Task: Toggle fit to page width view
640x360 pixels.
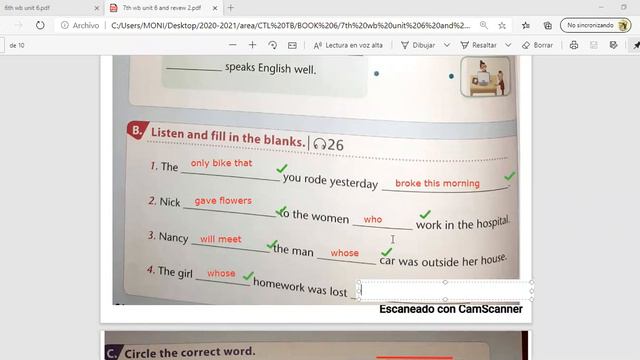Action: (x=292, y=45)
